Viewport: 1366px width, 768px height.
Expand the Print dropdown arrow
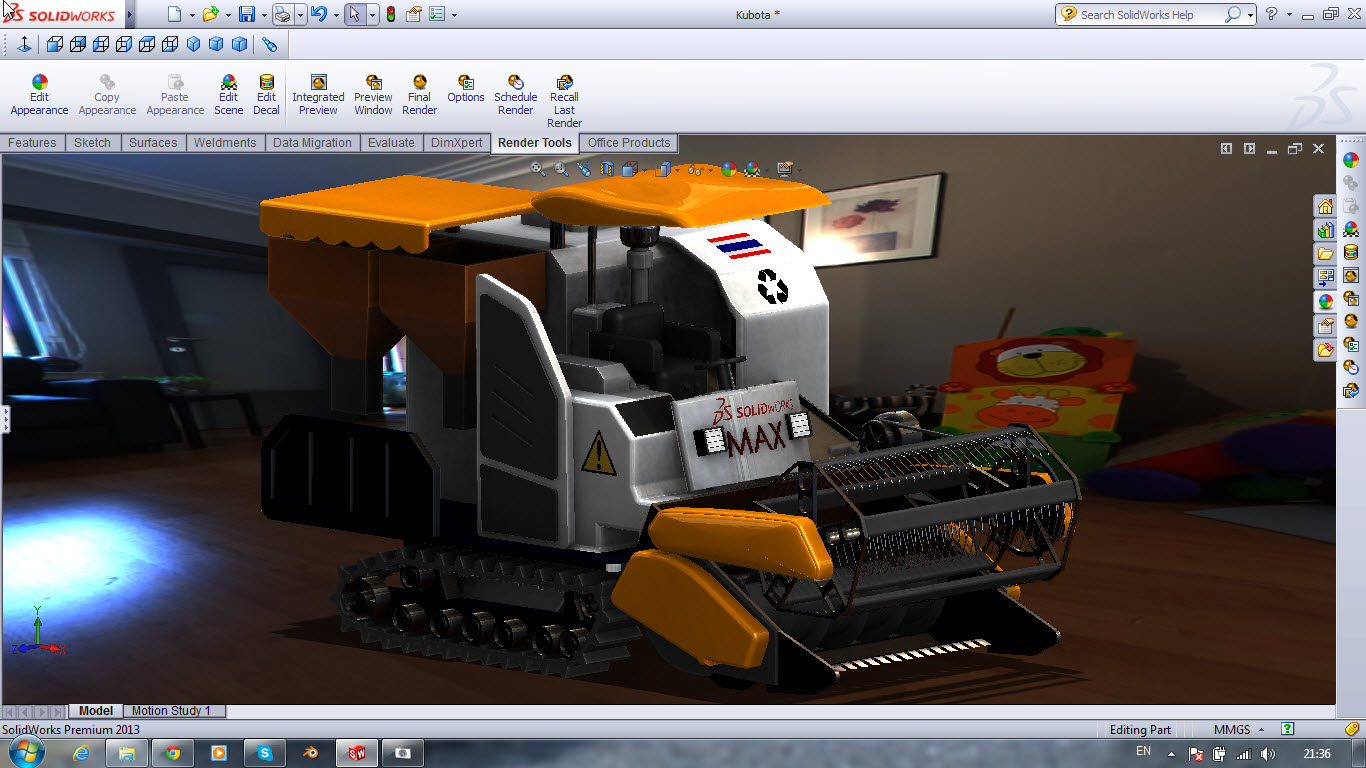(299, 15)
